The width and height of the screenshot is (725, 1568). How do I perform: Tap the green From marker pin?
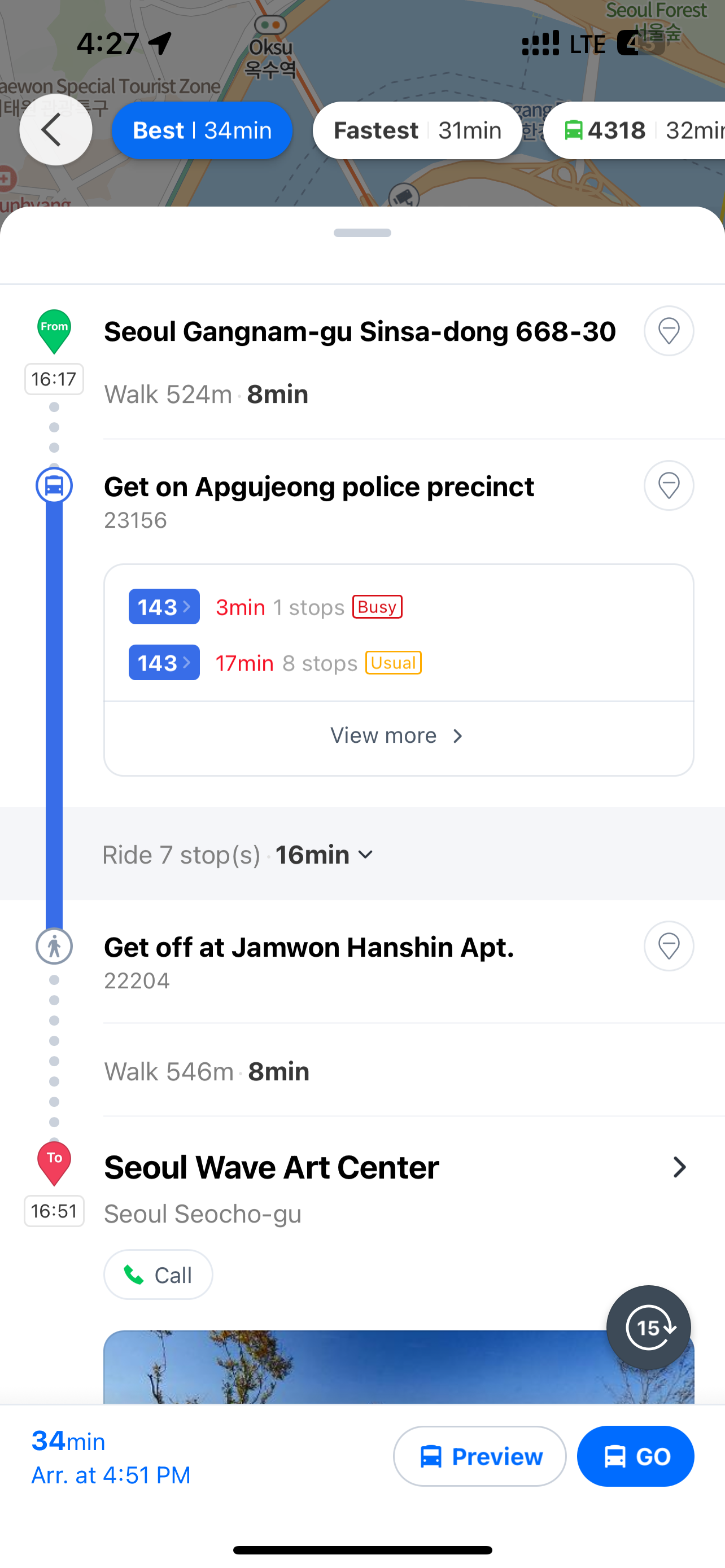[54, 331]
